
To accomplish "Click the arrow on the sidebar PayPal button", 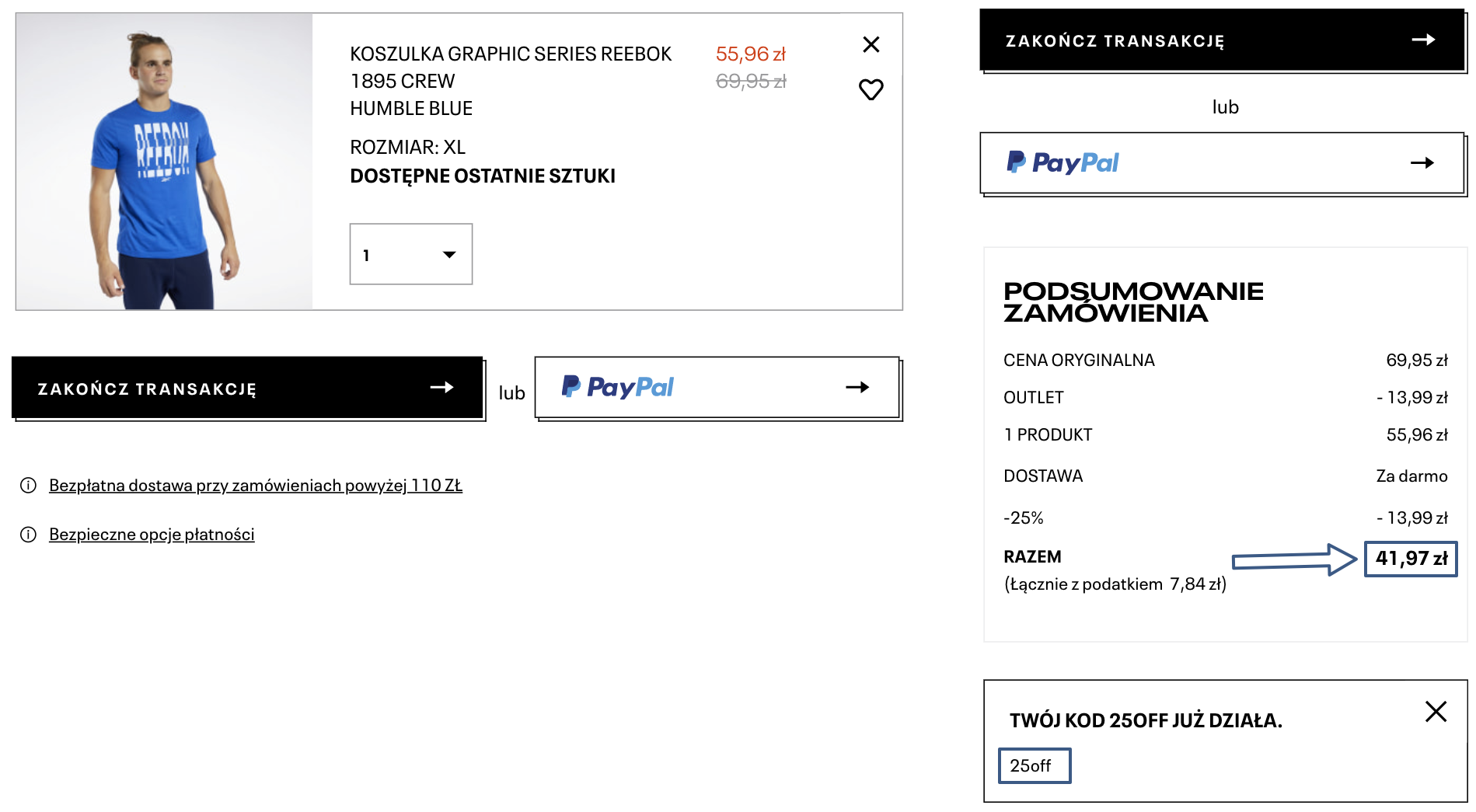I will click(1422, 162).
